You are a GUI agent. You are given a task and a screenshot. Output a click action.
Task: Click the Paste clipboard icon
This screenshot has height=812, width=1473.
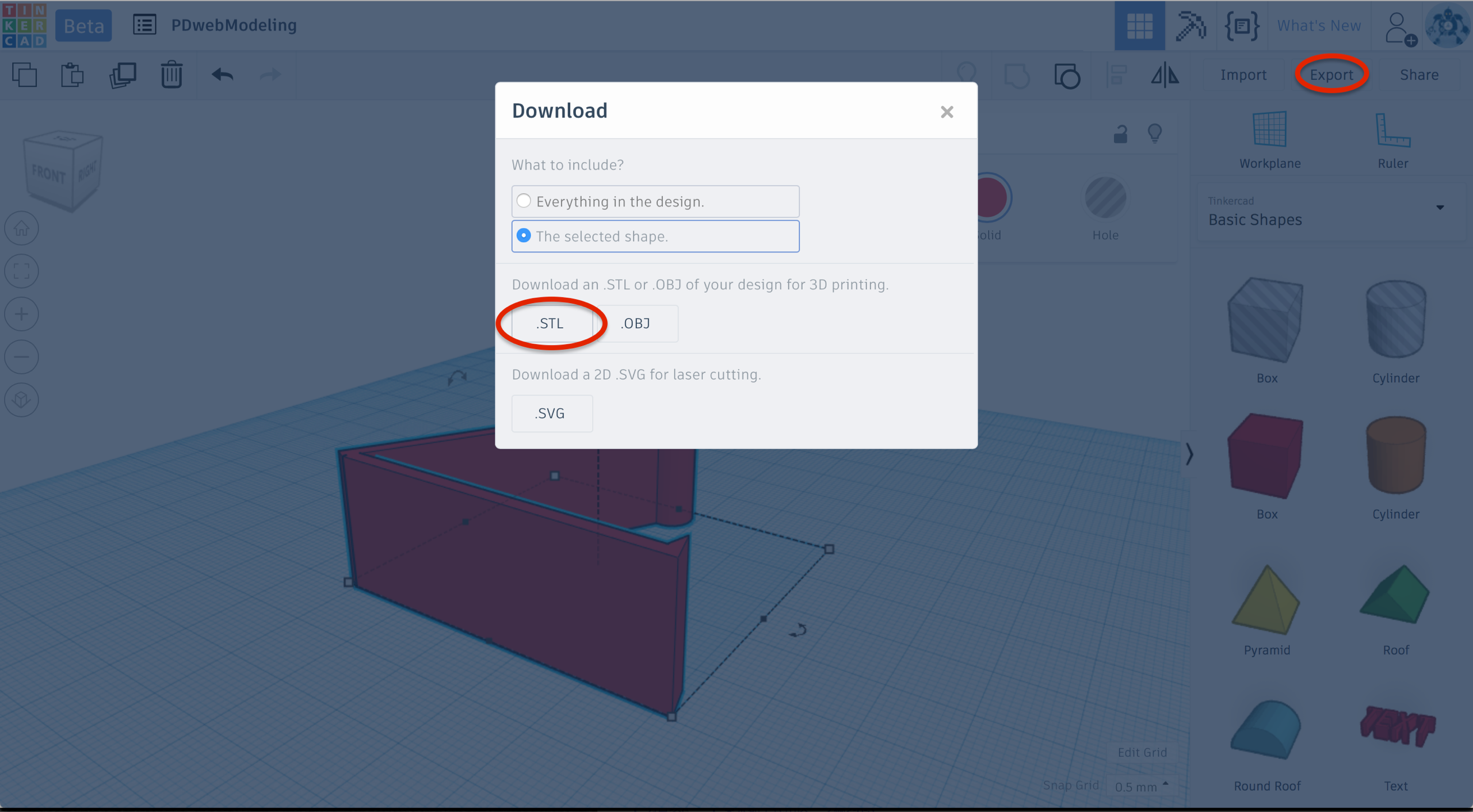tap(72, 75)
